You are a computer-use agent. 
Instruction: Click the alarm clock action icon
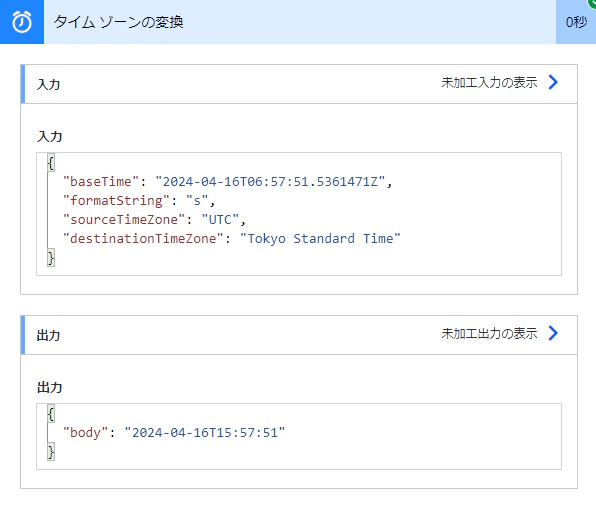[x=22, y=22]
